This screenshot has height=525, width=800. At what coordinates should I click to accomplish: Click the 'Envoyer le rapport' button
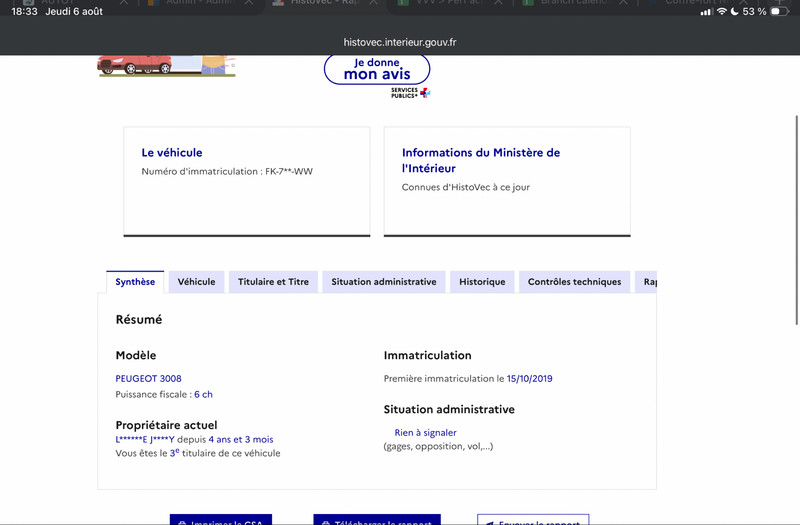pos(533,520)
